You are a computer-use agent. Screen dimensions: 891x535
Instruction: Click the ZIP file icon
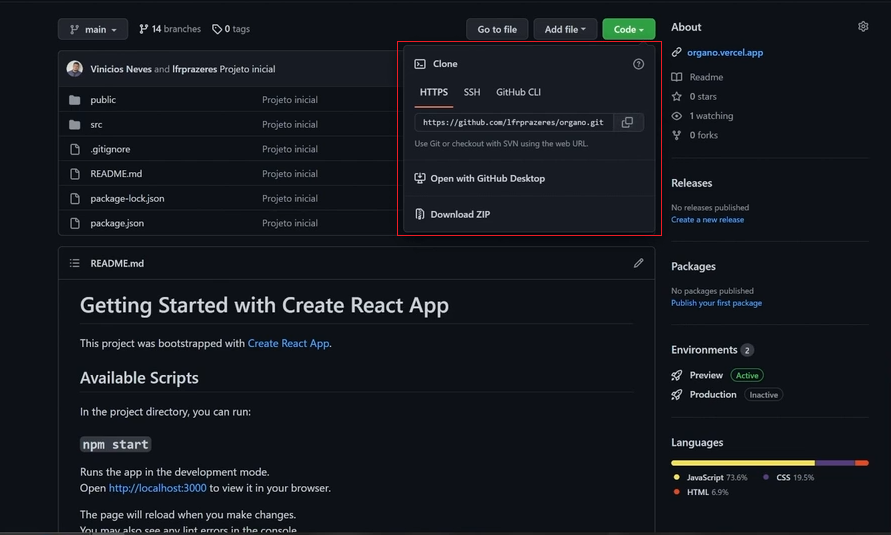tap(420, 214)
